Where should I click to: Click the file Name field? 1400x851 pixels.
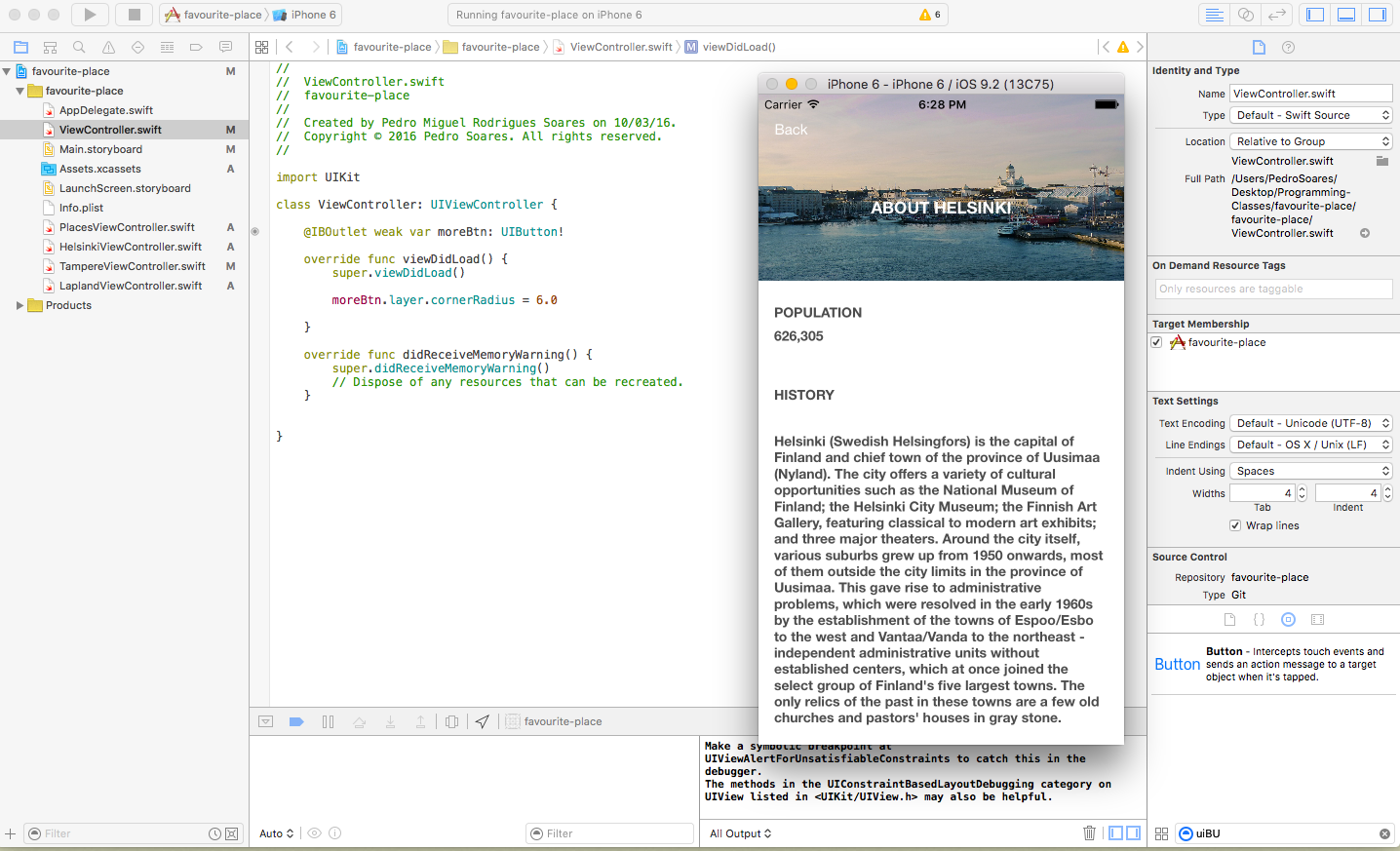(x=1311, y=94)
